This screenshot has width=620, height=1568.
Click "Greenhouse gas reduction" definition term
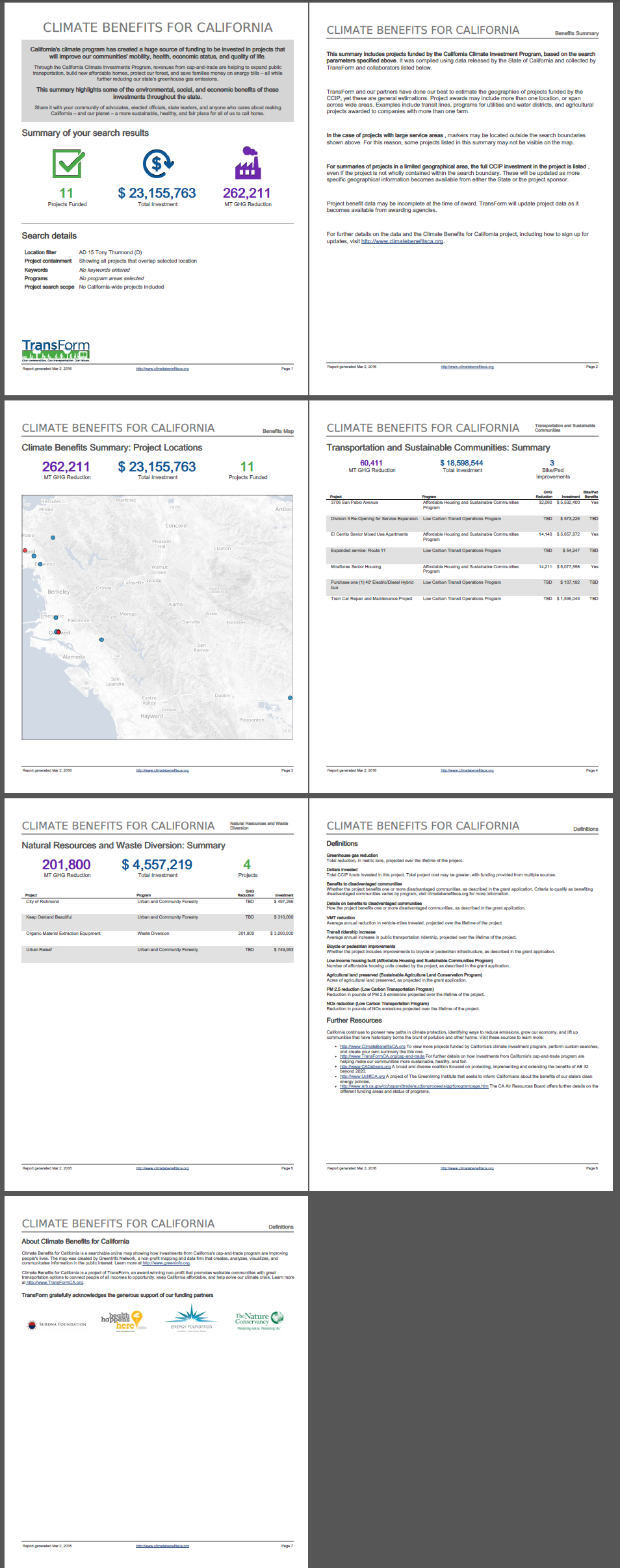click(x=352, y=856)
